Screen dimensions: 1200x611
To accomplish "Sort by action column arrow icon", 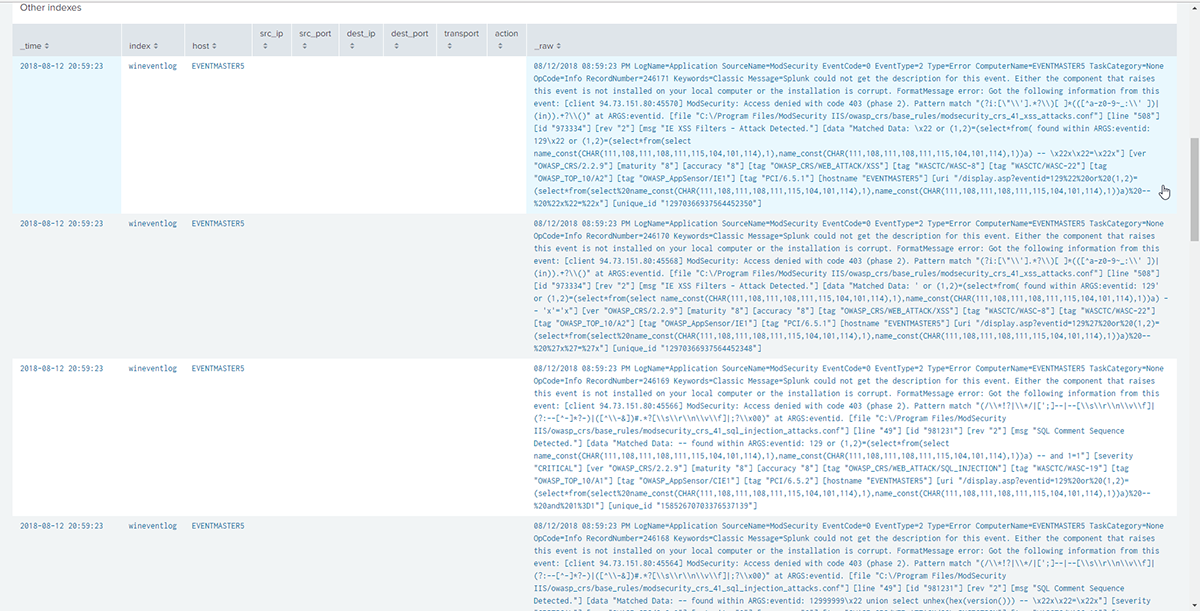I will pos(498,47).
